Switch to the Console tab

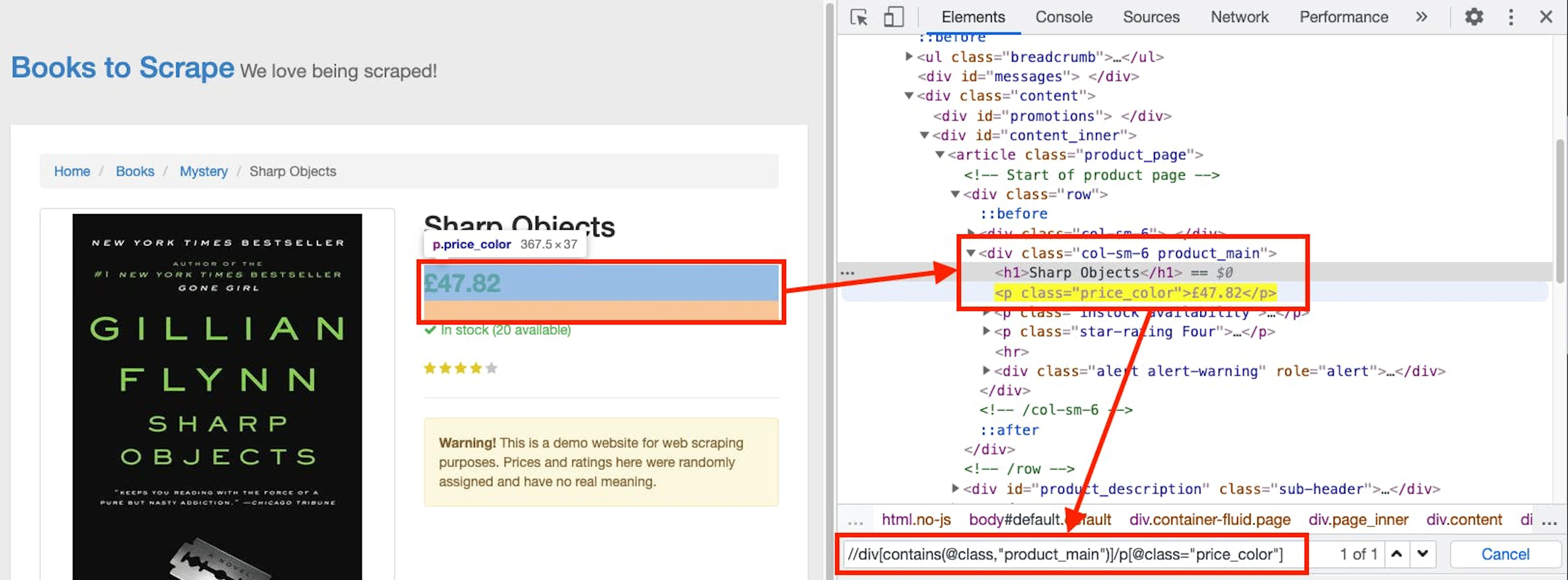click(1063, 17)
